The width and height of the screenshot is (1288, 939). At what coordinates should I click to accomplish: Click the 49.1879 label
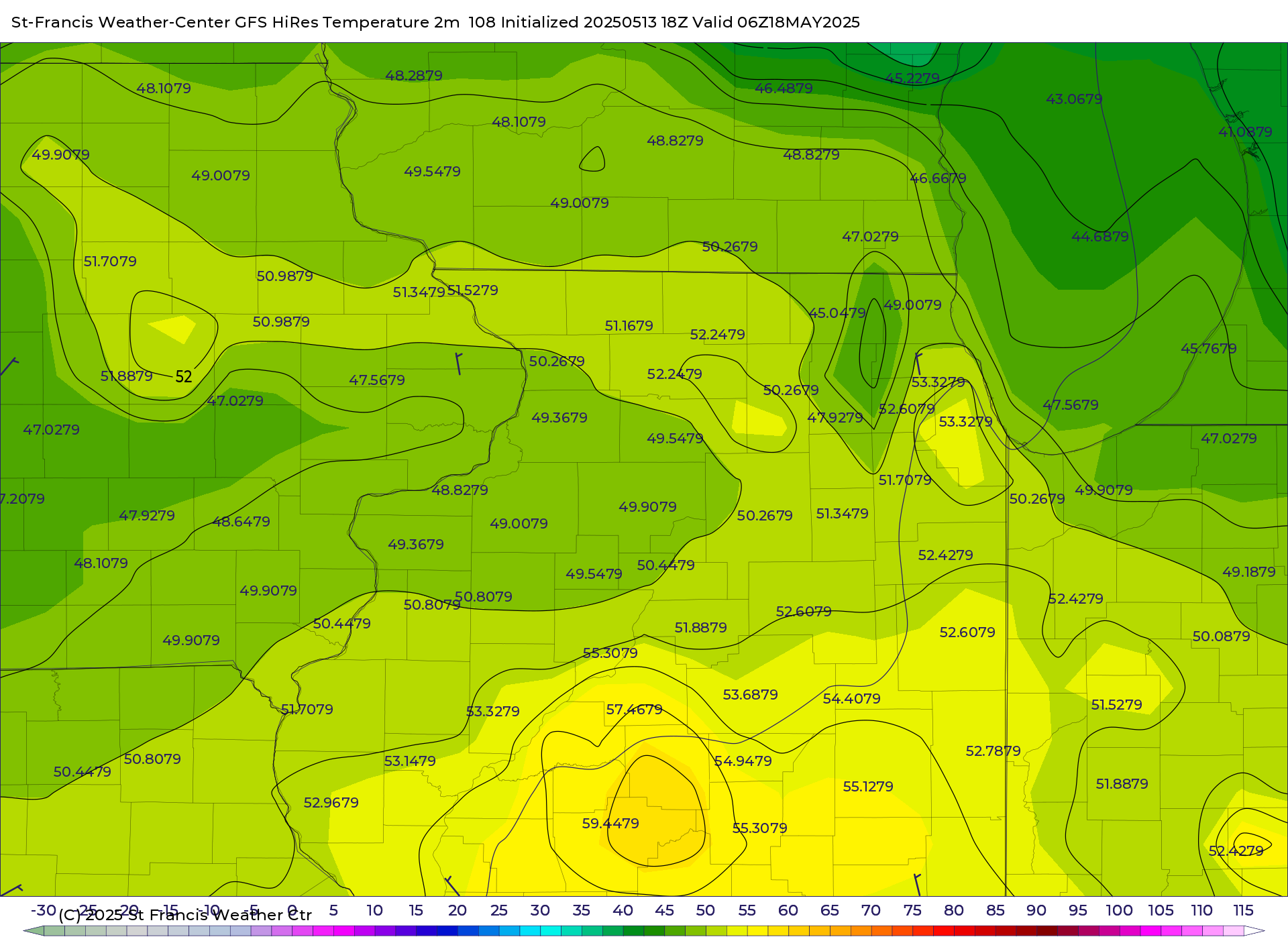click(1249, 571)
